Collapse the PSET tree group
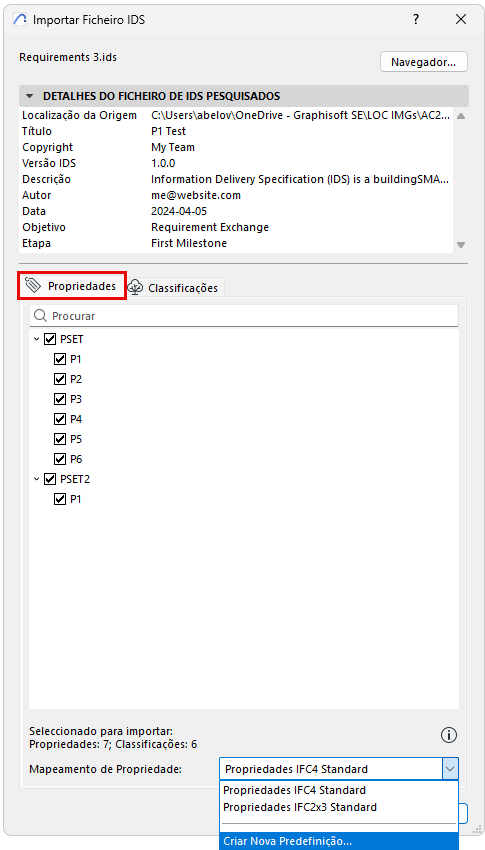Viewport: 485px width, 850px height. [36, 339]
